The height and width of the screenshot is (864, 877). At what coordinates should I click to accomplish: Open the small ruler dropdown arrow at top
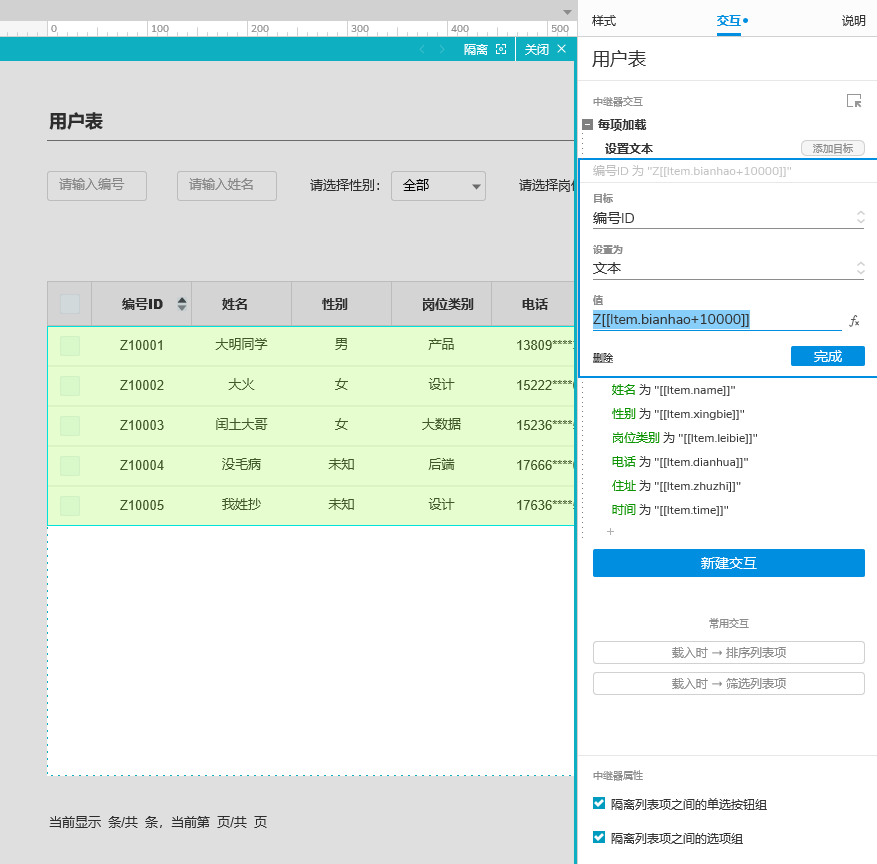pyautogui.click(x=567, y=12)
